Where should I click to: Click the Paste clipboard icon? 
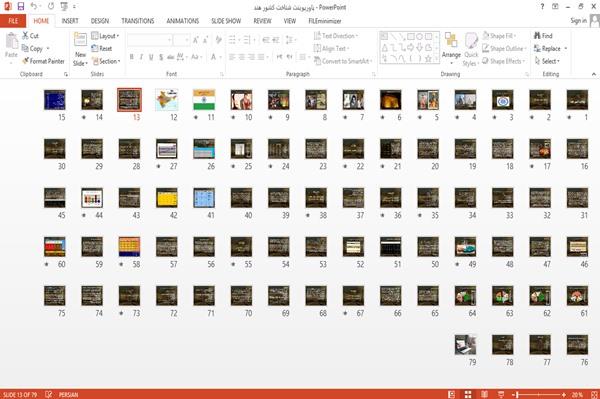[11, 41]
